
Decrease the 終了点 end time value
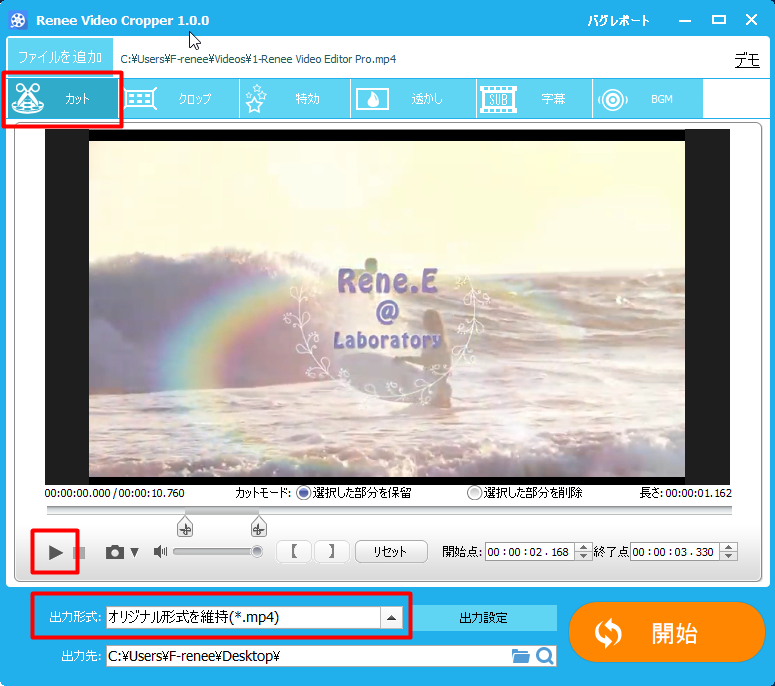[x=729, y=557]
